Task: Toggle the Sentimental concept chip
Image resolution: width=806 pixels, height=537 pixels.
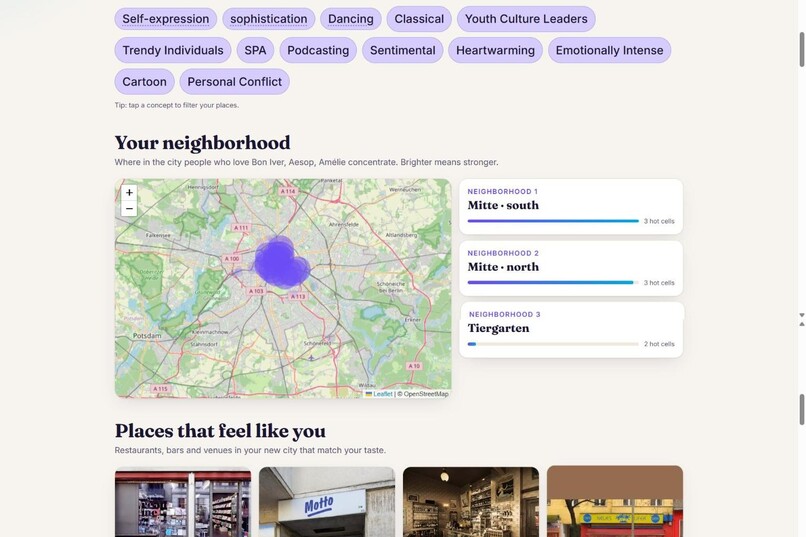Action: pos(402,50)
